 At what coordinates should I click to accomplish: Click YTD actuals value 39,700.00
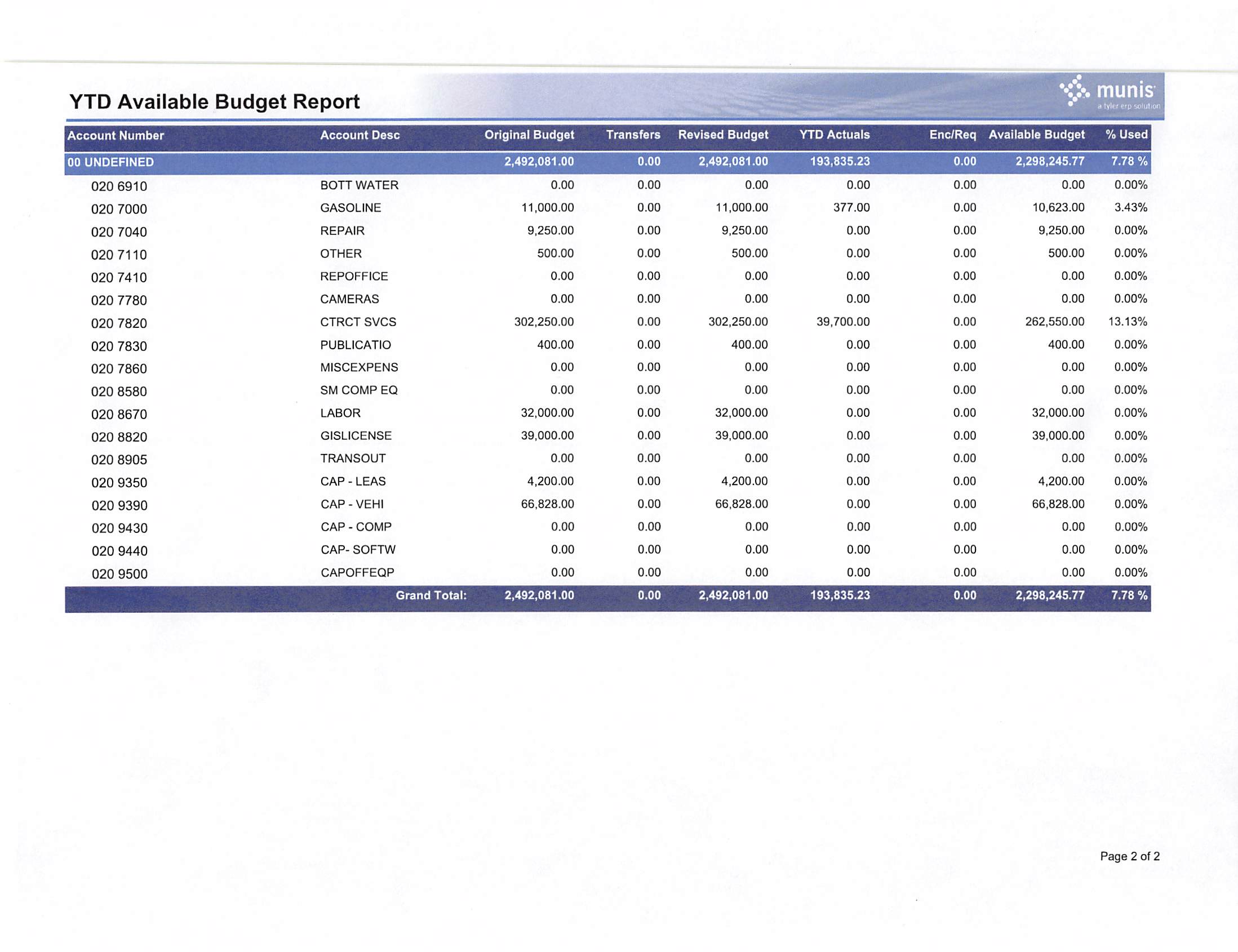pyautogui.click(x=843, y=321)
